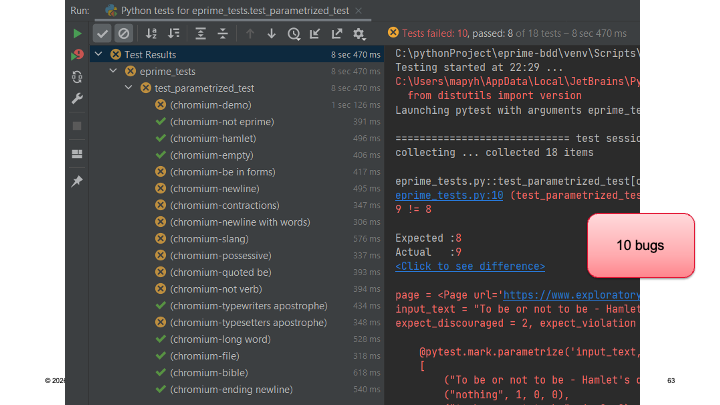
Task: Click the '1 sec 126 ms' duration of chromium-demo
Action: point(356,105)
